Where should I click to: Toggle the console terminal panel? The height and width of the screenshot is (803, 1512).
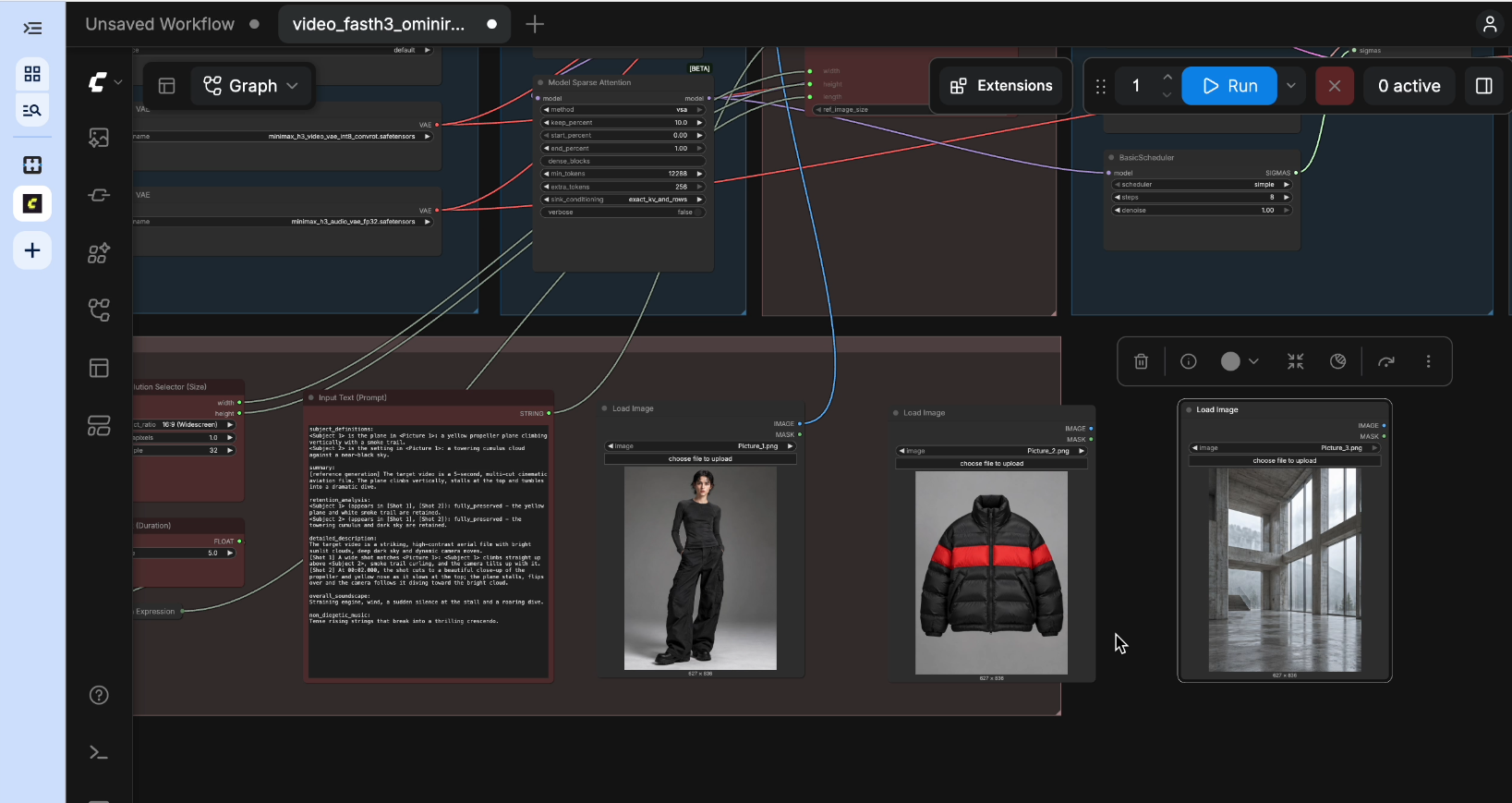(x=99, y=753)
